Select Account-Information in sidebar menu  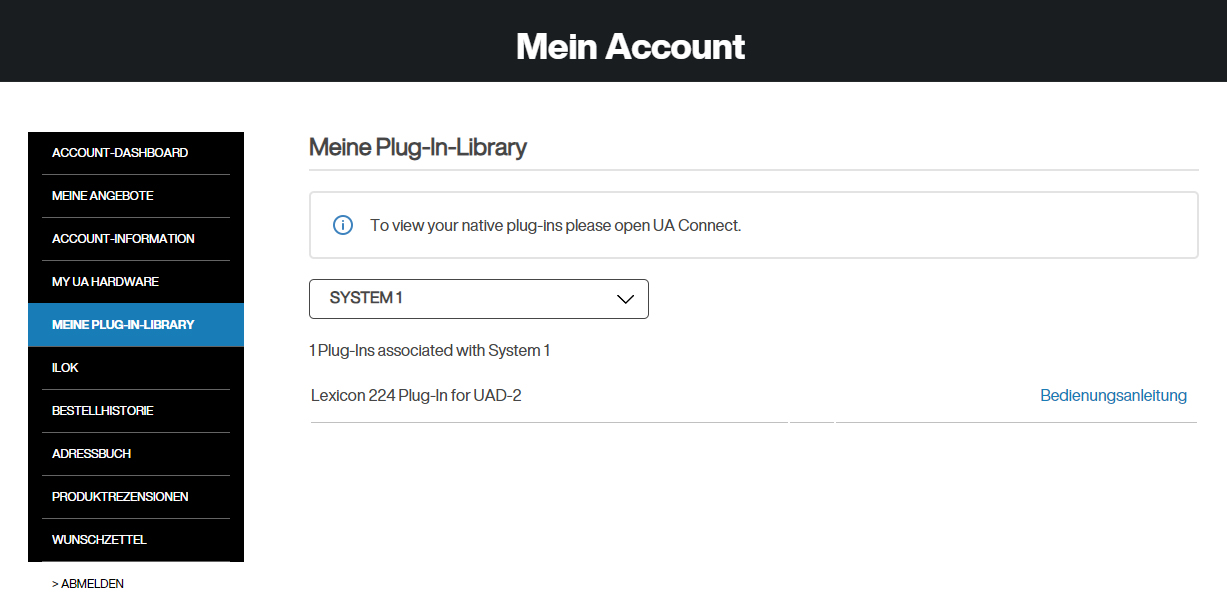tap(123, 239)
